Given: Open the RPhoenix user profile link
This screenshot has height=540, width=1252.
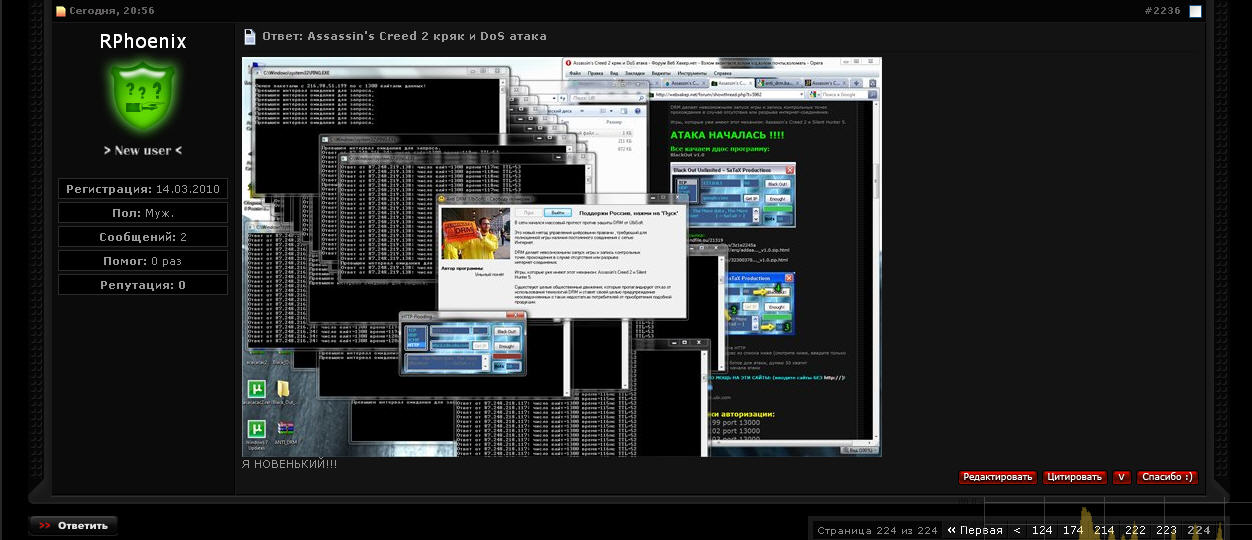Looking at the screenshot, I should (143, 41).
